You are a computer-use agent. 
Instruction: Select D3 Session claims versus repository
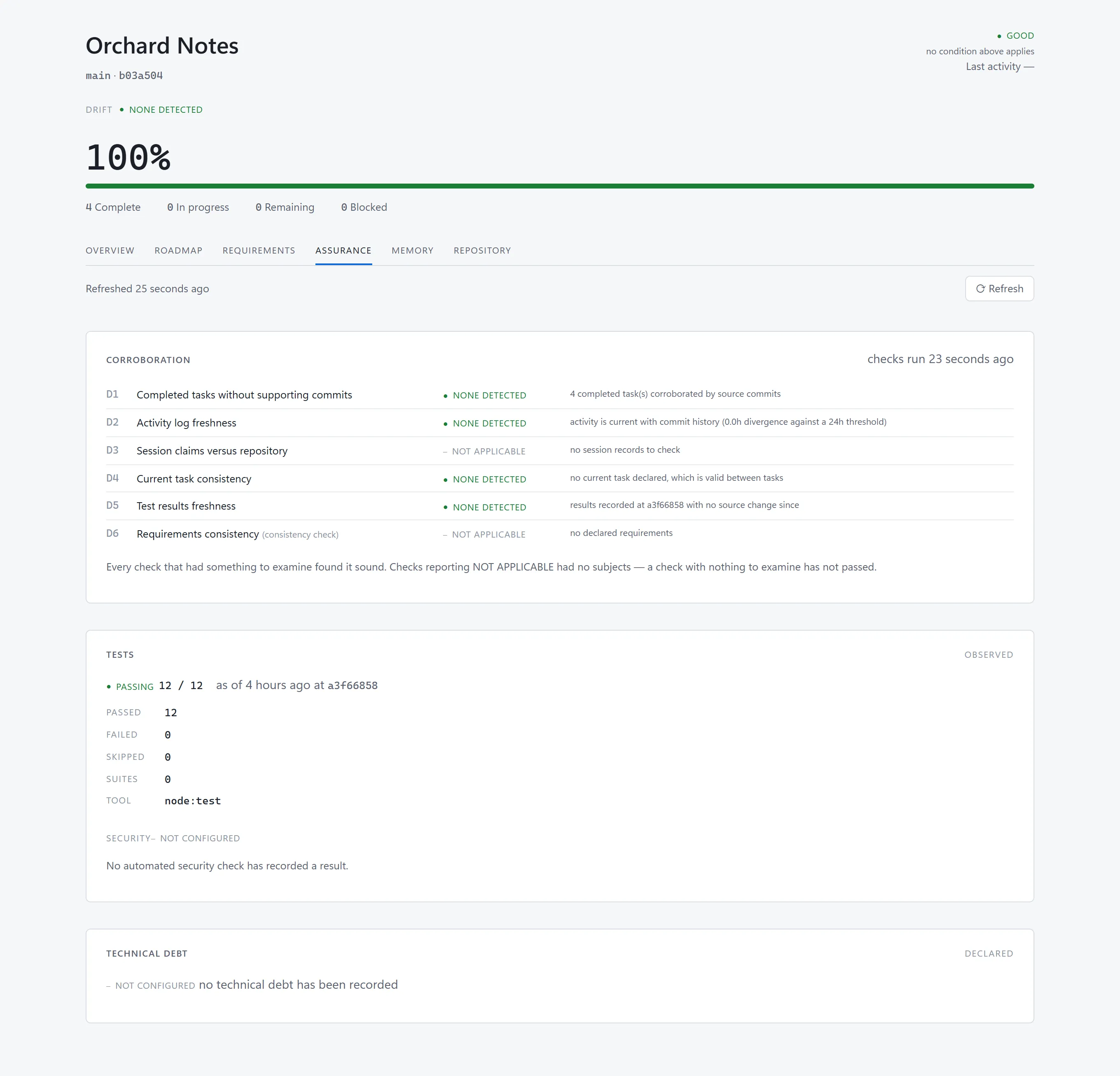point(560,451)
